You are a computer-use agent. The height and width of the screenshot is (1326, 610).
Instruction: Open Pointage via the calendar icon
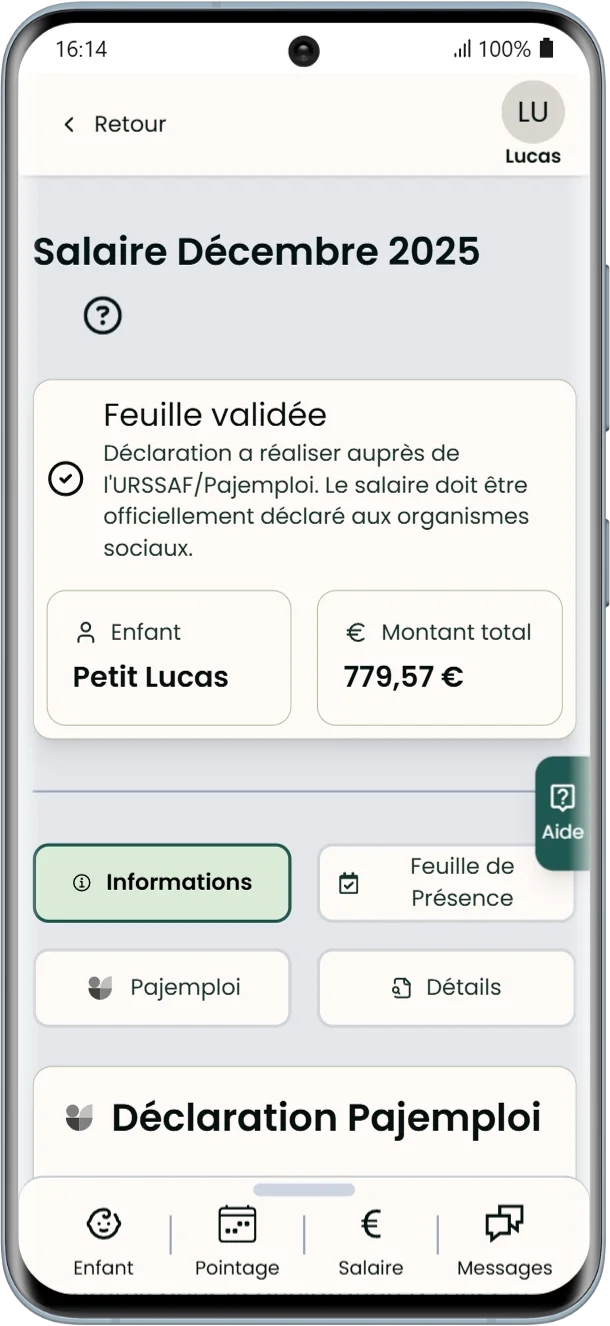pyautogui.click(x=237, y=1223)
